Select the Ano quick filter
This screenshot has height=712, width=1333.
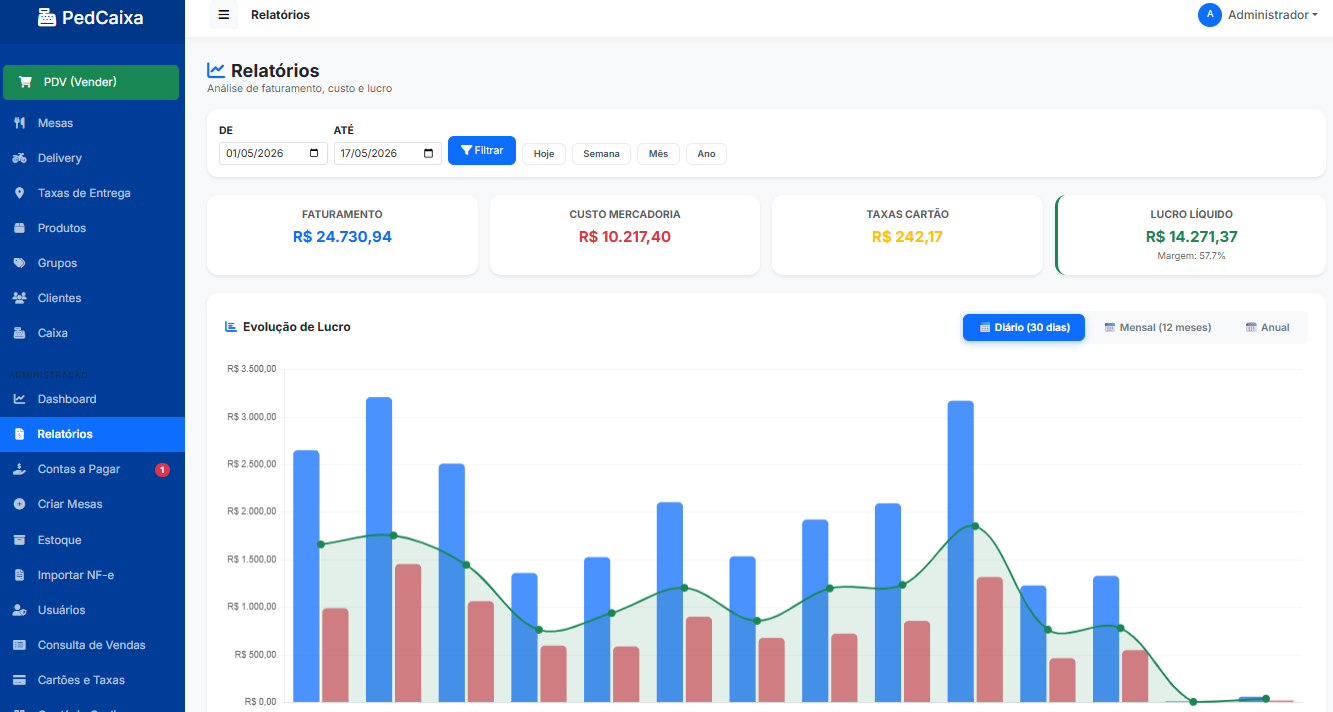706,154
